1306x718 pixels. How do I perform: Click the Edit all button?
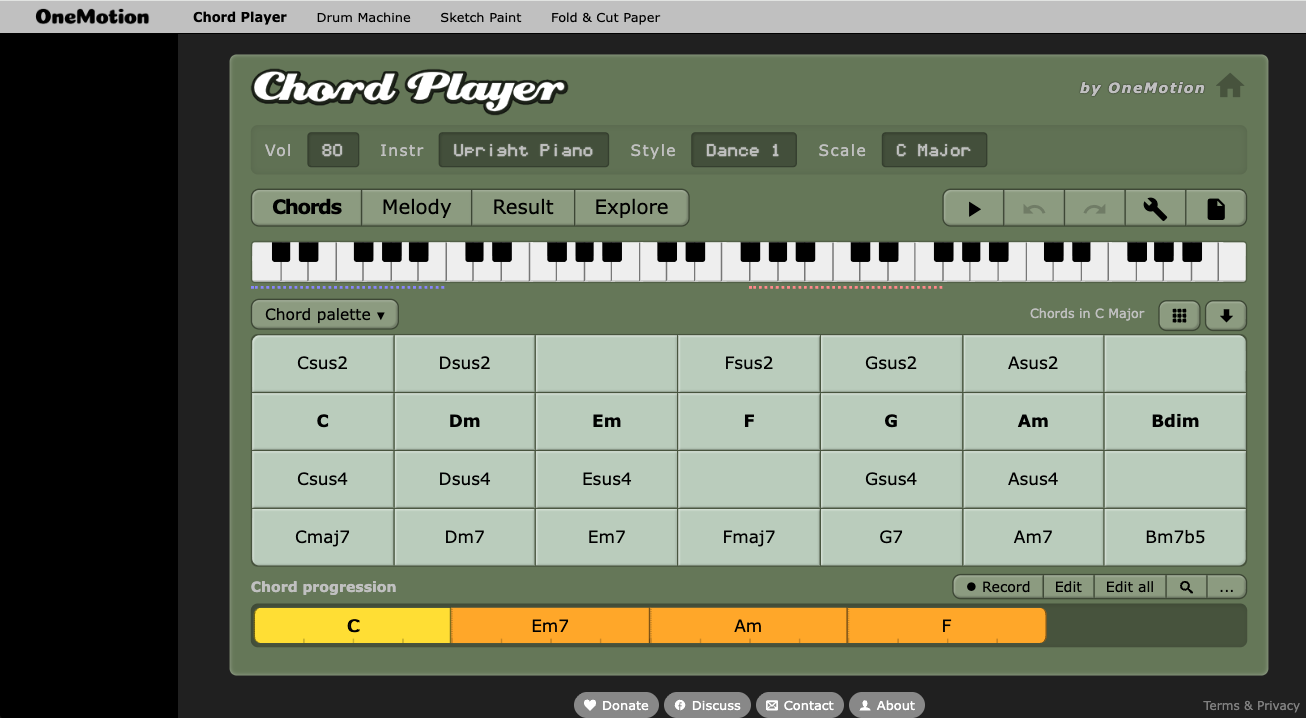coord(1130,587)
